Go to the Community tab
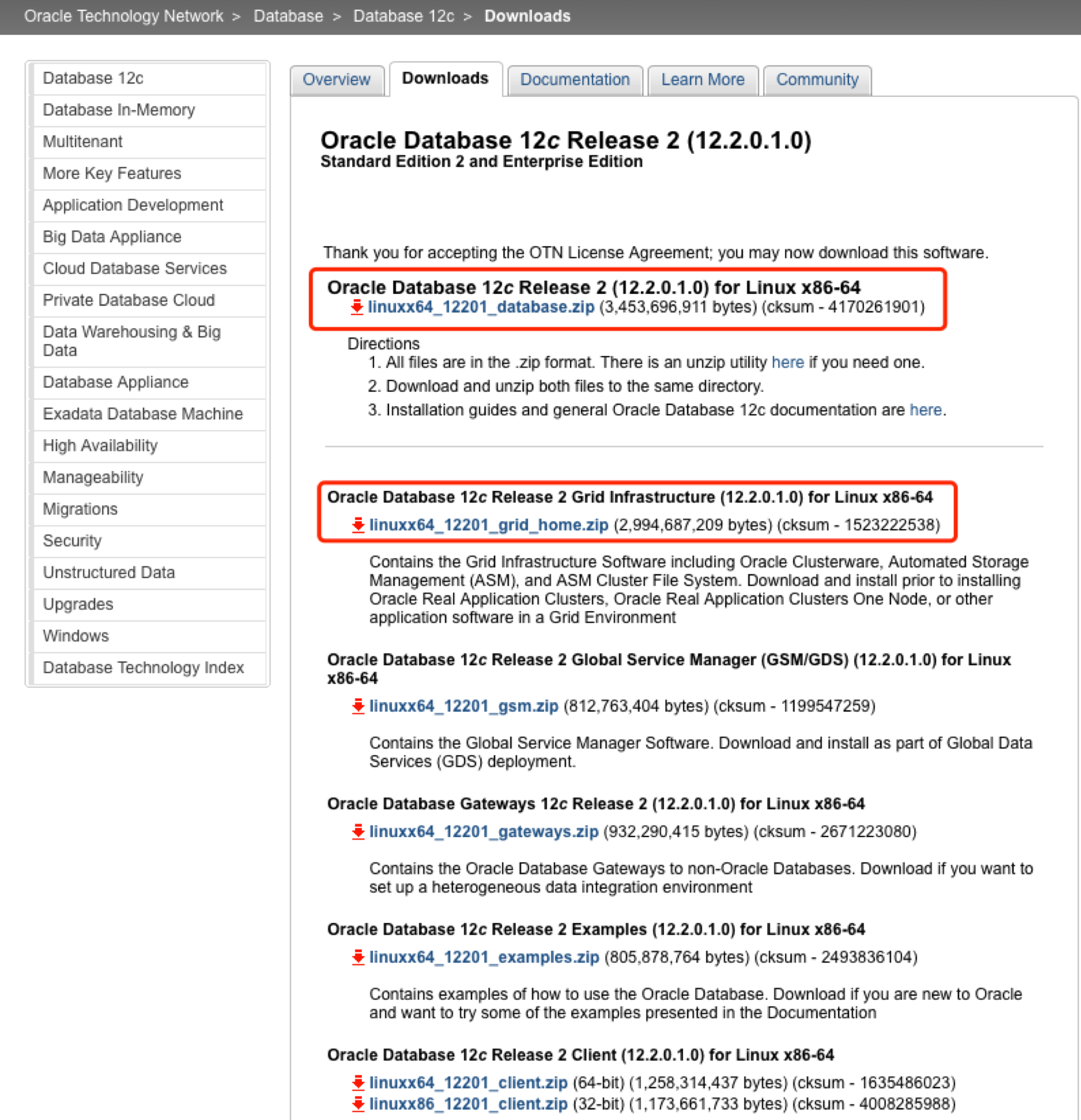This screenshot has width=1081, height=1120. pos(817,79)
